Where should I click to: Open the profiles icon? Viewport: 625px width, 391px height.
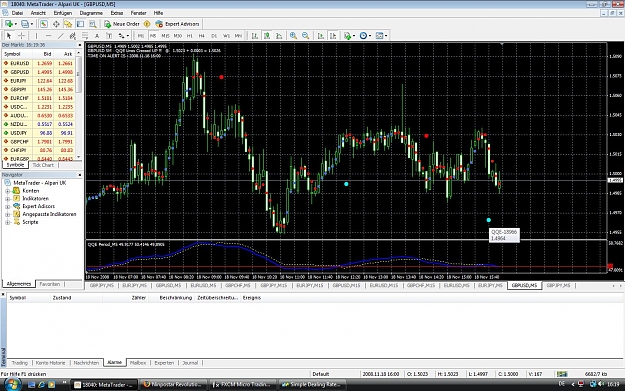[x=25, y=24]
